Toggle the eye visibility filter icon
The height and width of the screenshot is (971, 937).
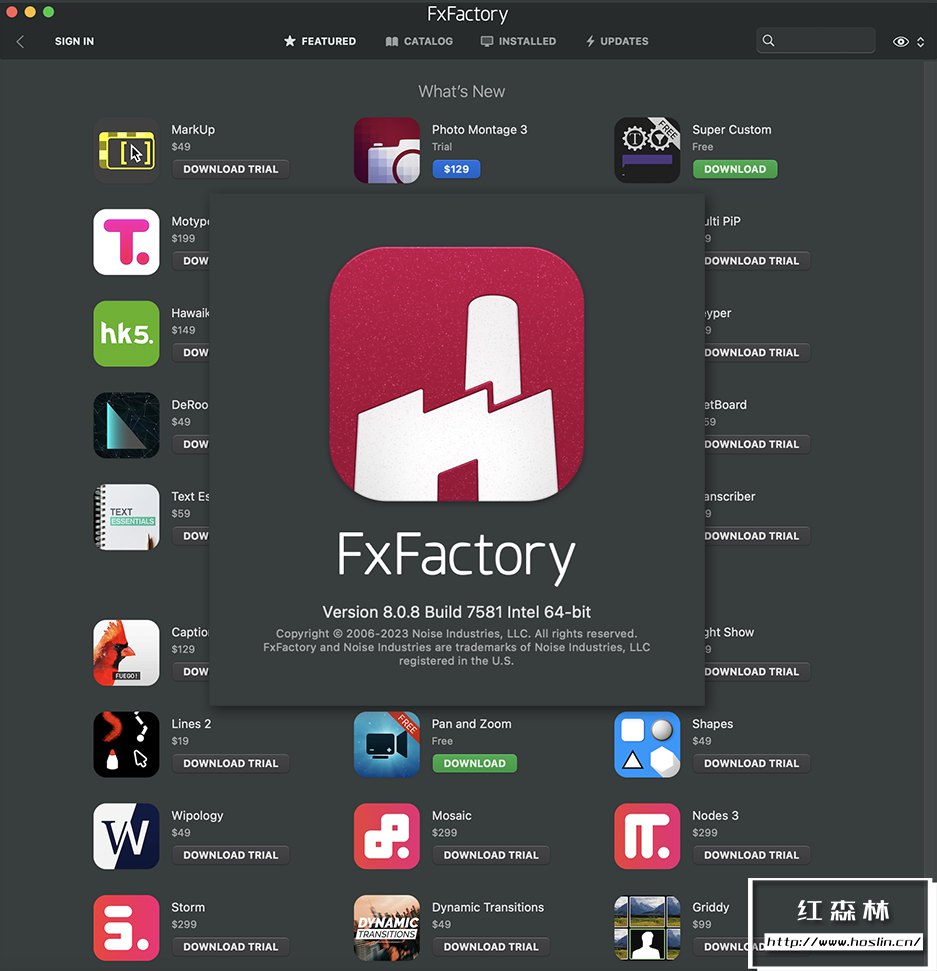pyautogui.click(x=900, y=41)
